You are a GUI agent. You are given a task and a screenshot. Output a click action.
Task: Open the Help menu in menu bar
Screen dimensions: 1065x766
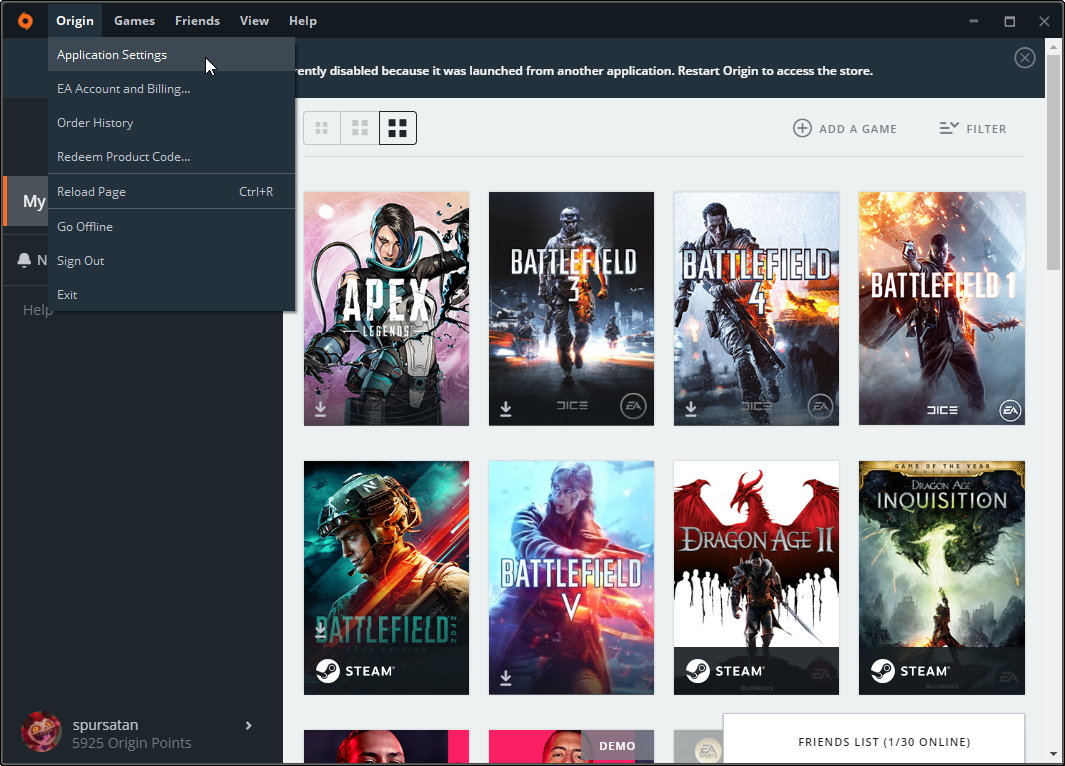[x=302, y=20]
